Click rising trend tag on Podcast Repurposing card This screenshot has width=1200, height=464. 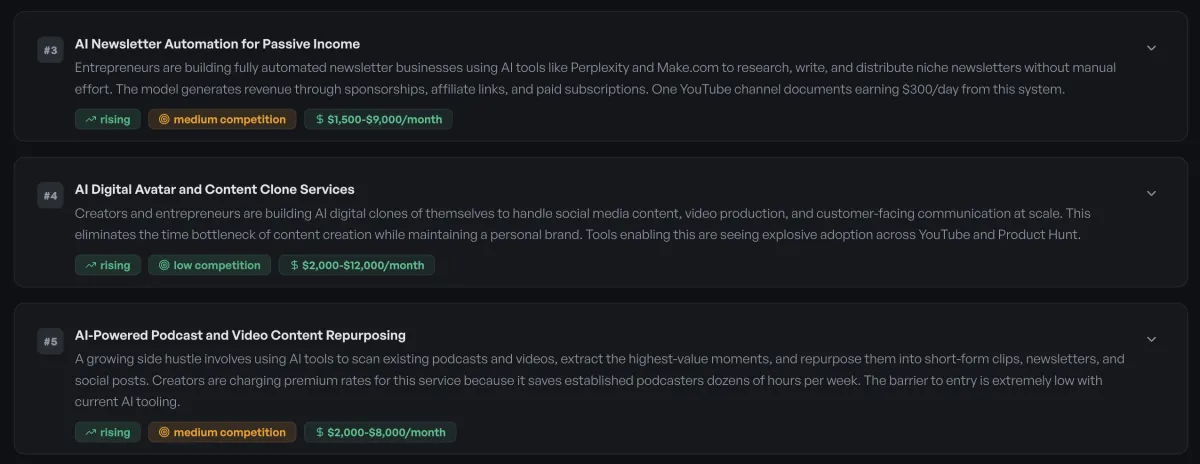coord(108,432)
